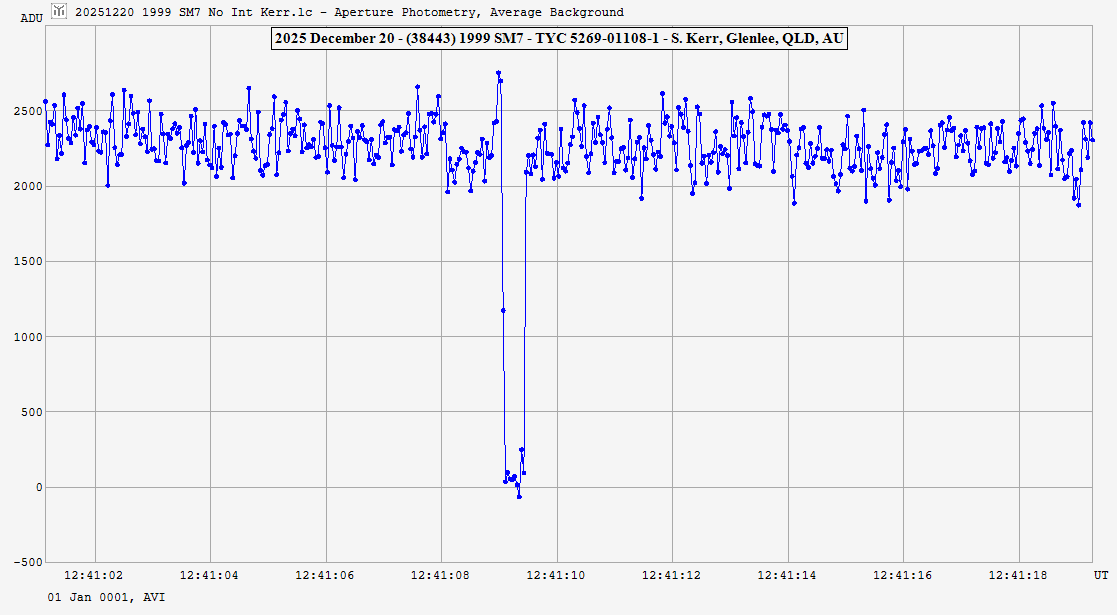Click the 12:41:16 time axis label

903,575
